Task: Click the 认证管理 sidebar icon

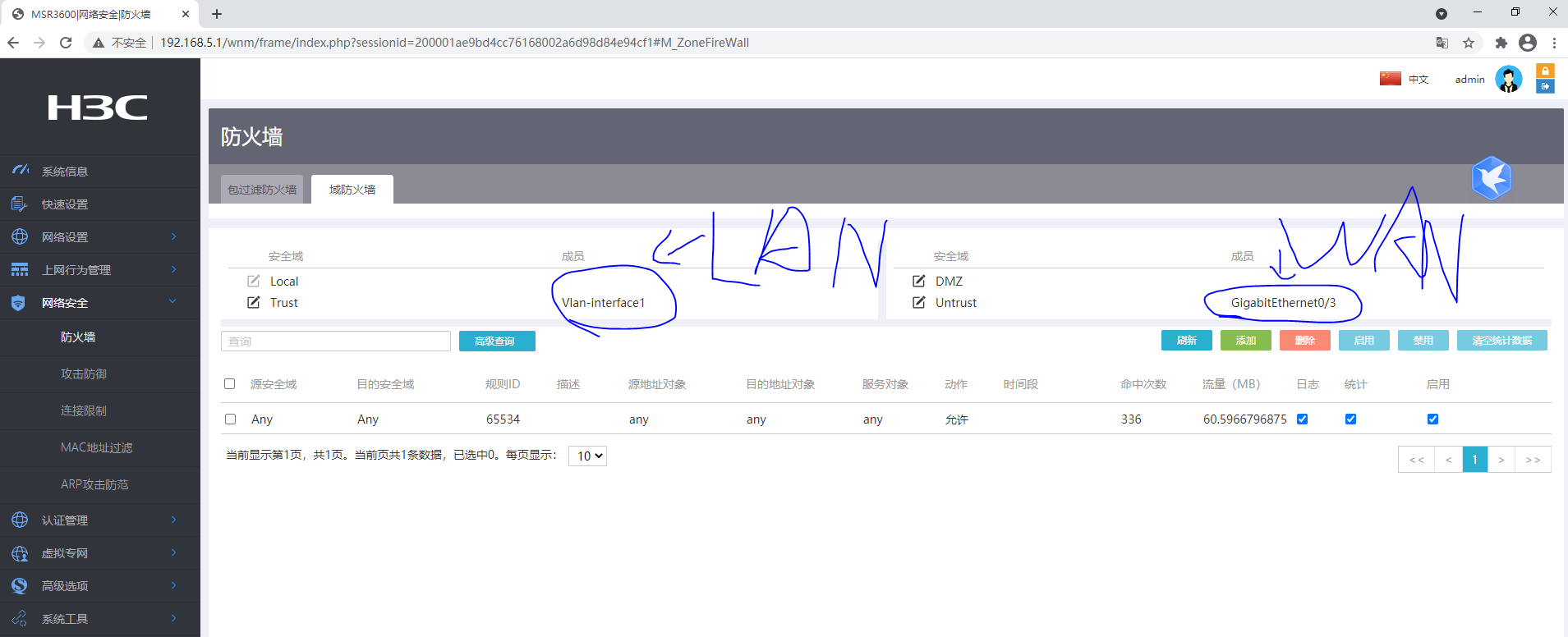Action: pyautogui.click(x=20, y=520)
